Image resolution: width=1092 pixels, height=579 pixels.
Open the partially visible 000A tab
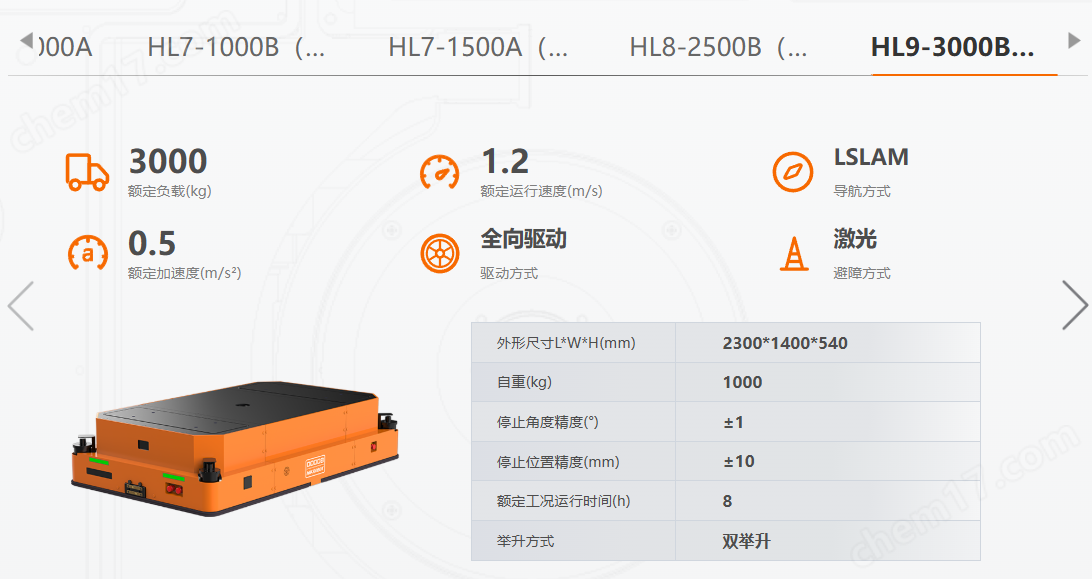coord(64,47)
